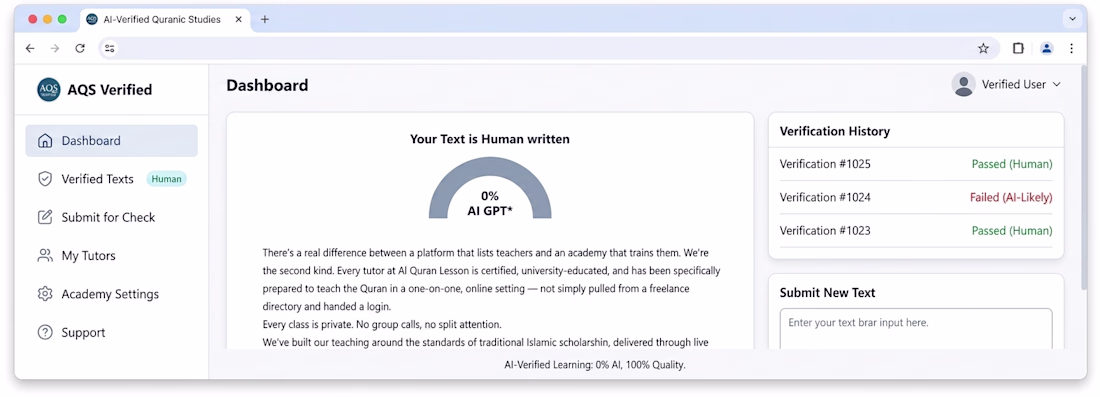Click the 0% AI GPT gauge
Screen dimensions: 1100x397
[x=490, y=188]
